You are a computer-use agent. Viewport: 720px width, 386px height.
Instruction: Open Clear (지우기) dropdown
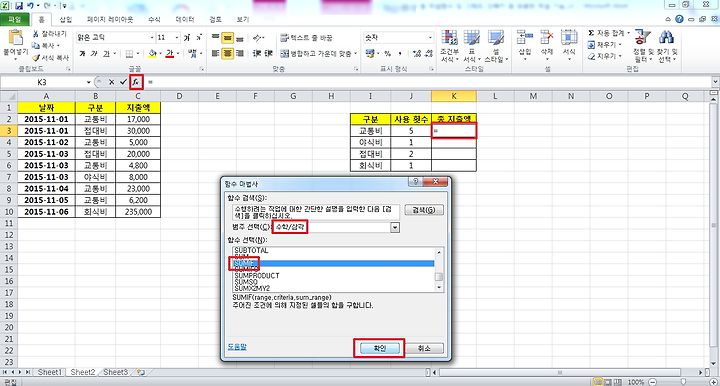coord(605,56)
